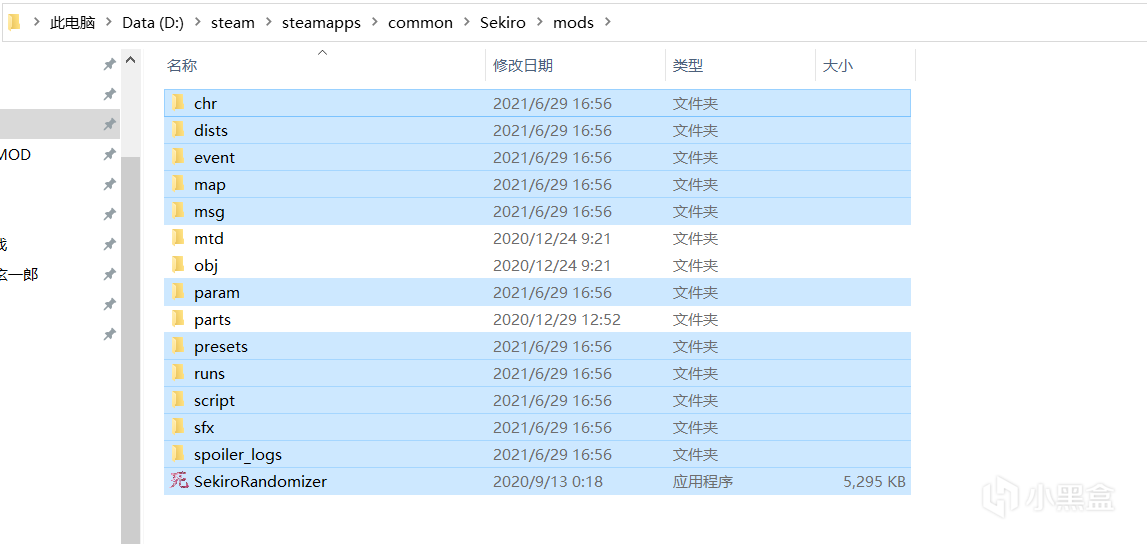
Task: Select the mtd folder icon
Action: pos(179,238)
